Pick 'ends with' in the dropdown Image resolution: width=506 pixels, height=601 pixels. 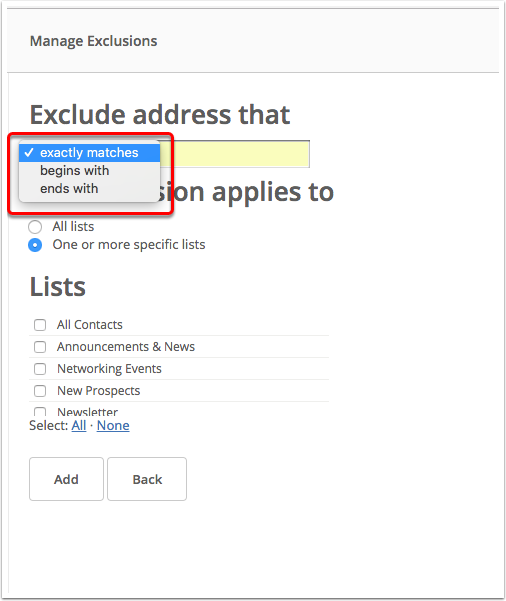pyautogui.click(x=89, y=189)
